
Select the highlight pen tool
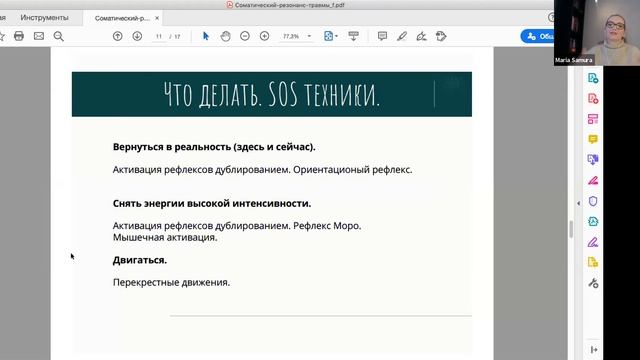[x=402, y=36]
